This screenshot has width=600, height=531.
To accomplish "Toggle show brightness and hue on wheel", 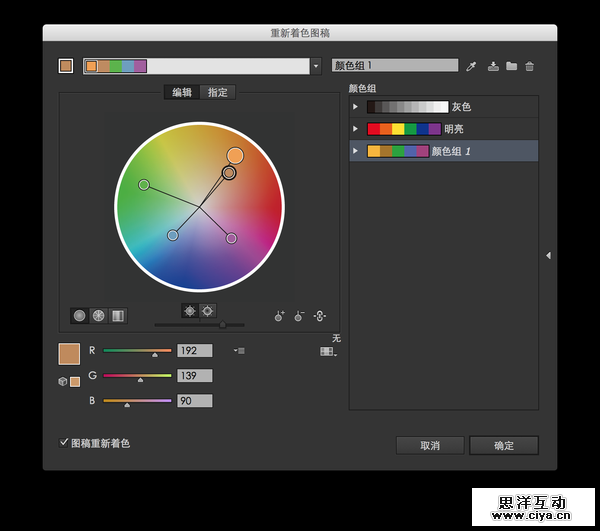I will pyautogui.click(x=189, y=310).
